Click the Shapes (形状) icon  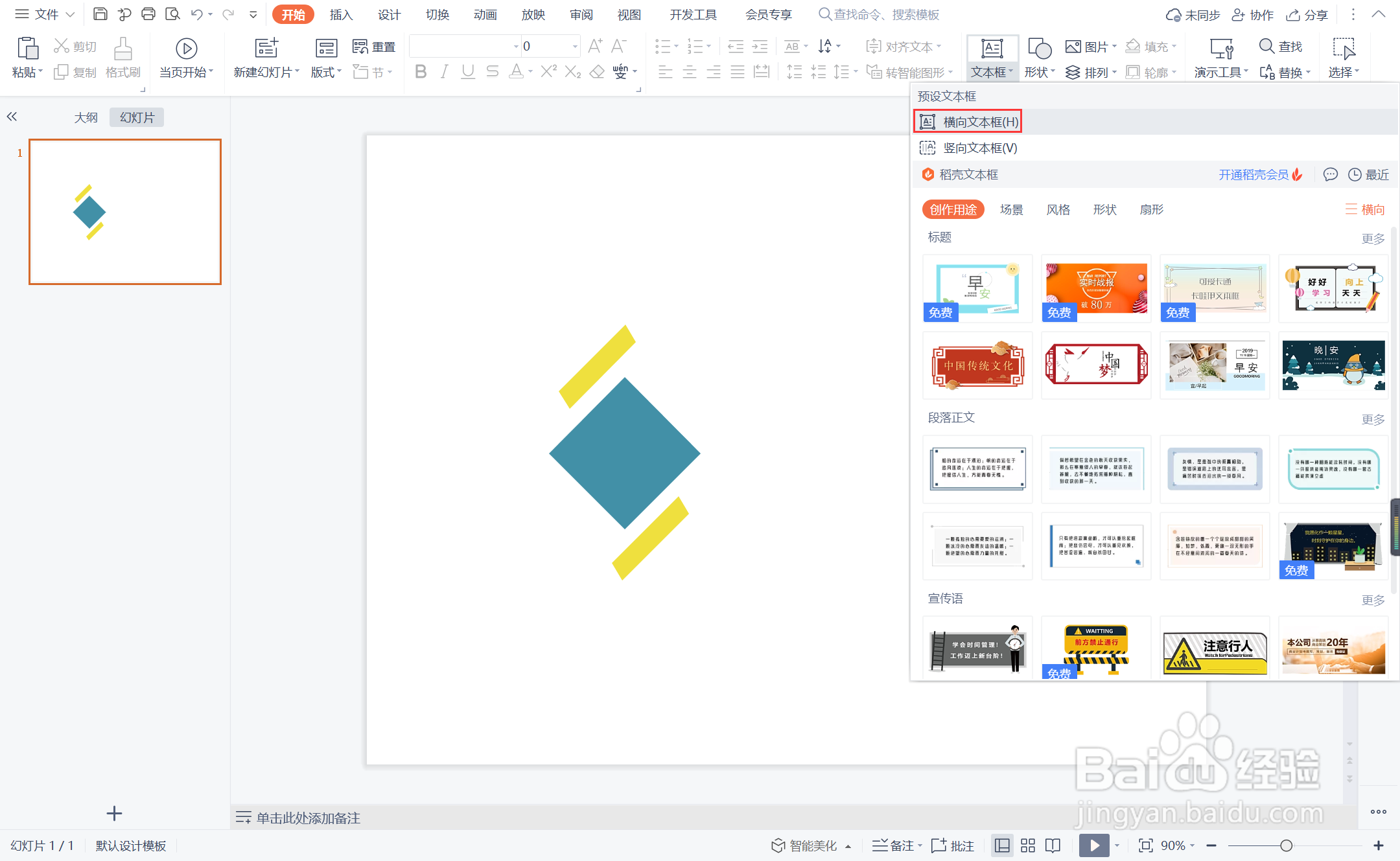point(1039,49)
